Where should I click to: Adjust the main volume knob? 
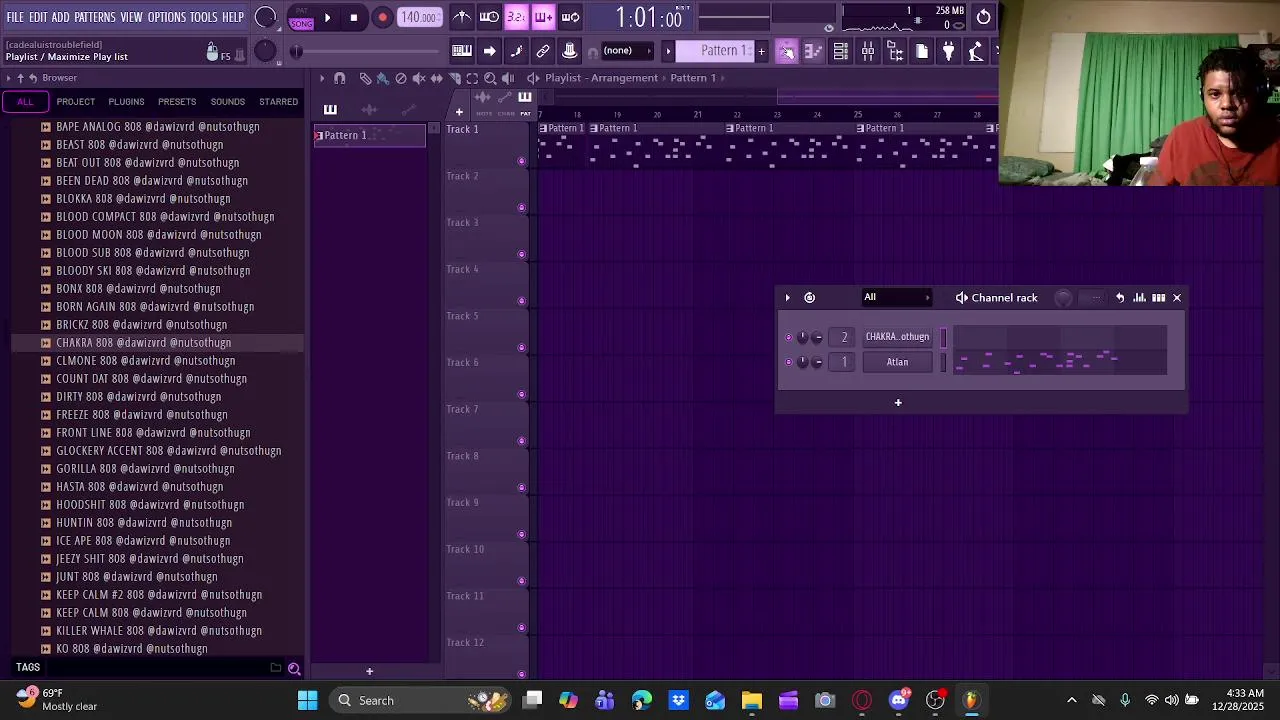[265, 17]
